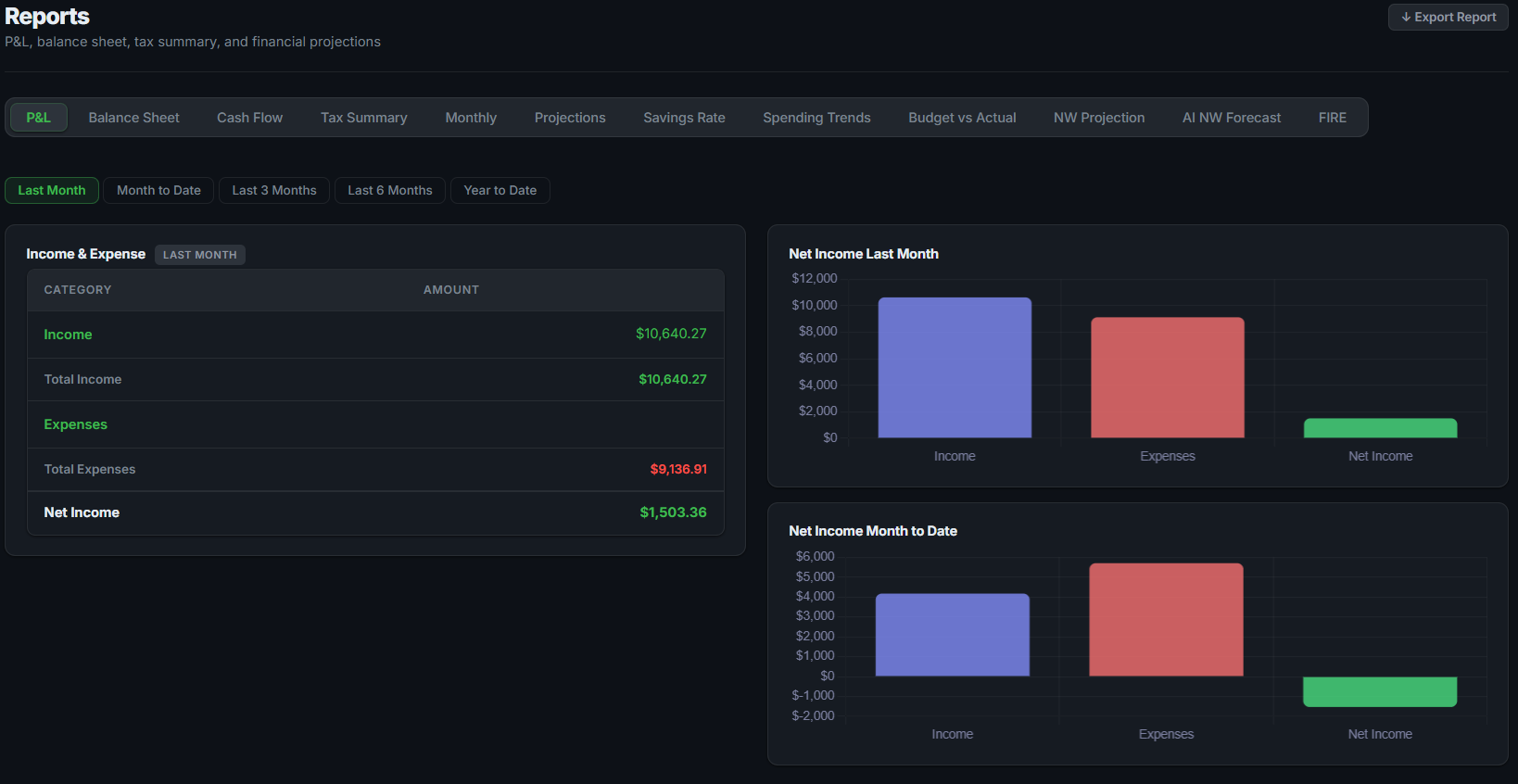Viewport: 1518px width, 784px height.
Task: Select the P&L tab
Action: [x=39, y=118]
